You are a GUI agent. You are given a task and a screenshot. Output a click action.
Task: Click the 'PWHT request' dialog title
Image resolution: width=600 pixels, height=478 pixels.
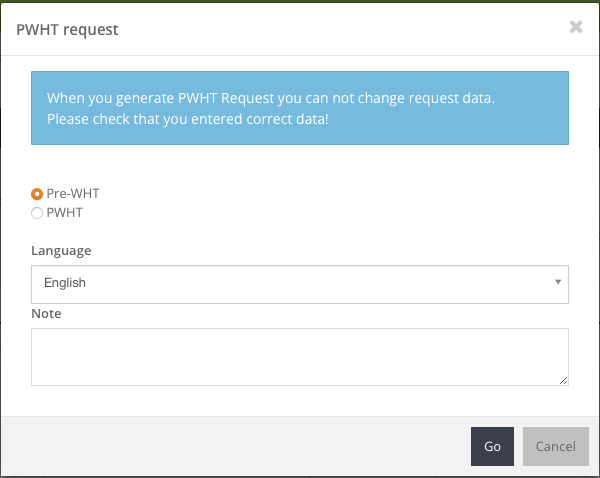tap(68, 30)
